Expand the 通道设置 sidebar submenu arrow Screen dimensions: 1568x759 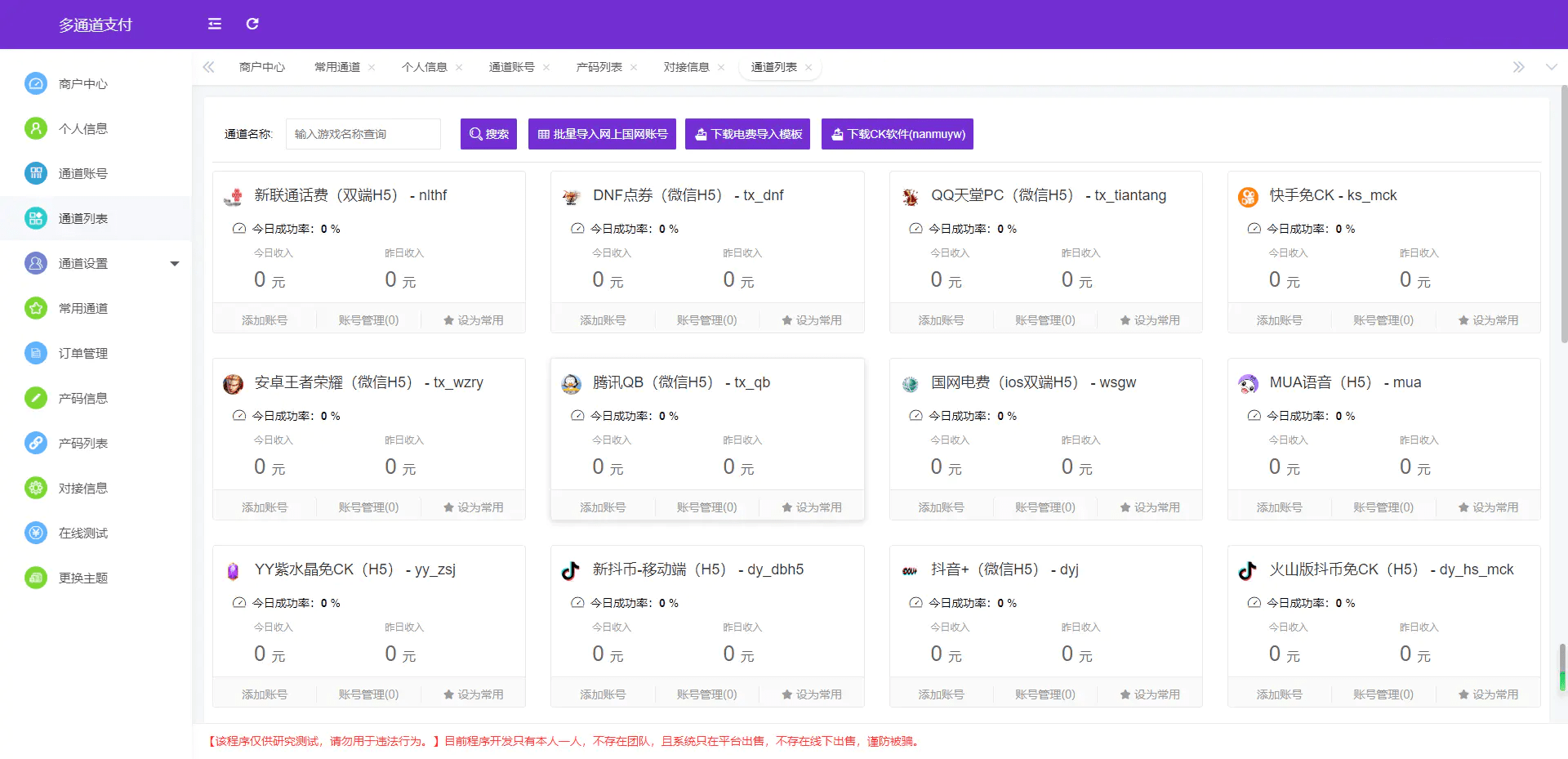[174, 263]
